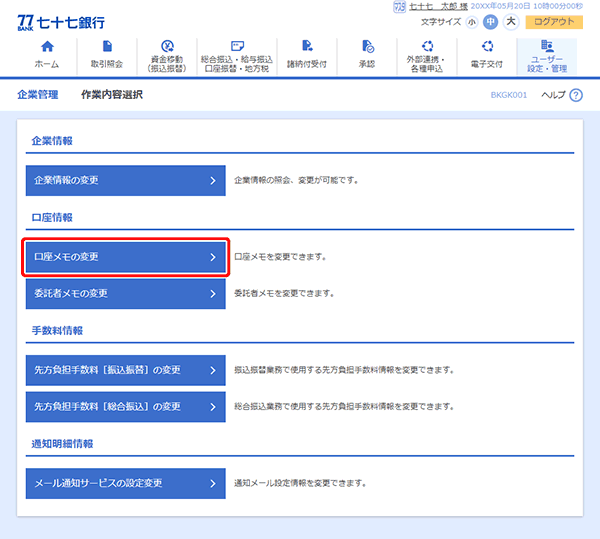The height and width of the screenshot is (539, 600).
Task: Select 外部連携・各種申込 icon
Action: (428, 46)
